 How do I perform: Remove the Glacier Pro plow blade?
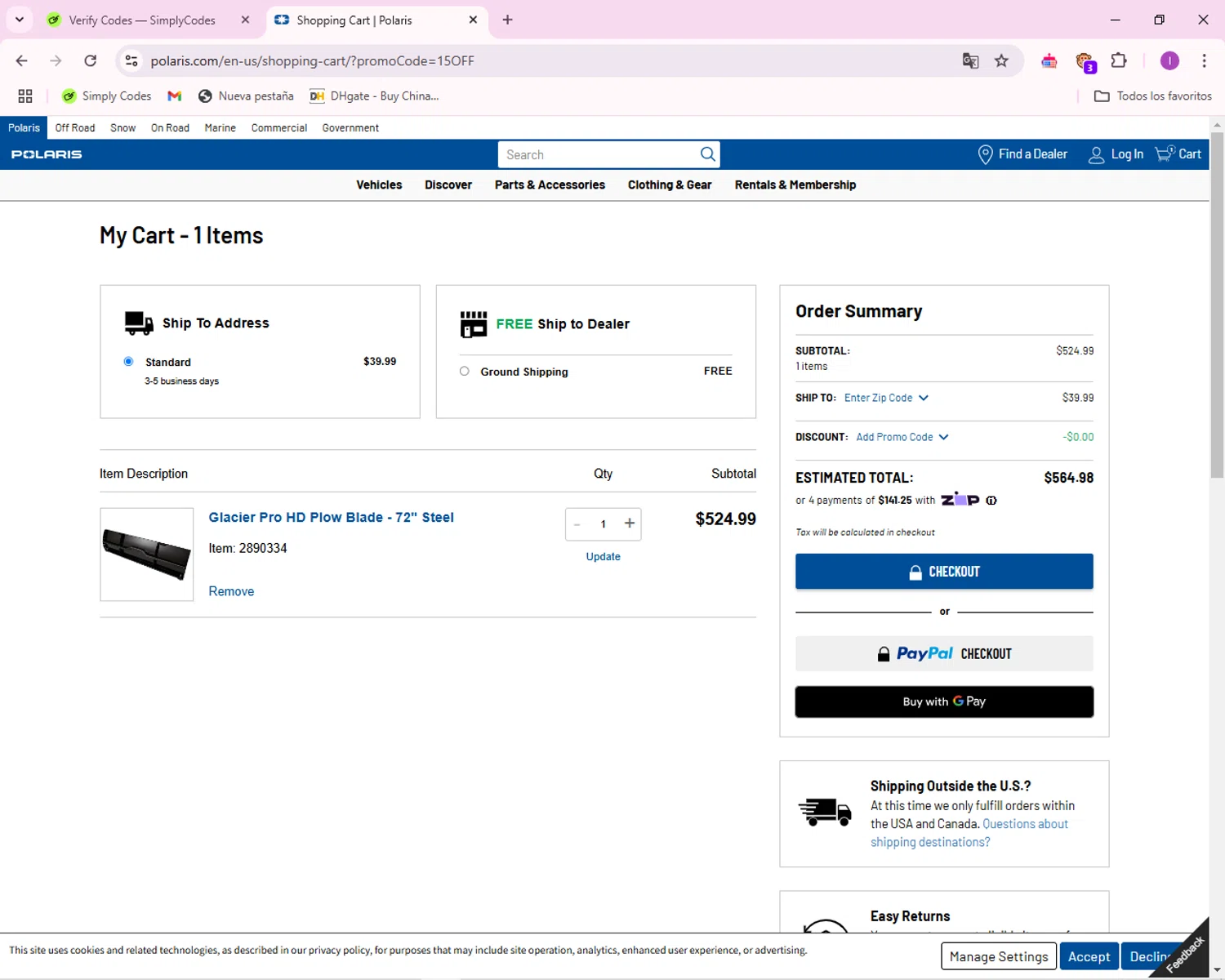(x=231, y=591)
